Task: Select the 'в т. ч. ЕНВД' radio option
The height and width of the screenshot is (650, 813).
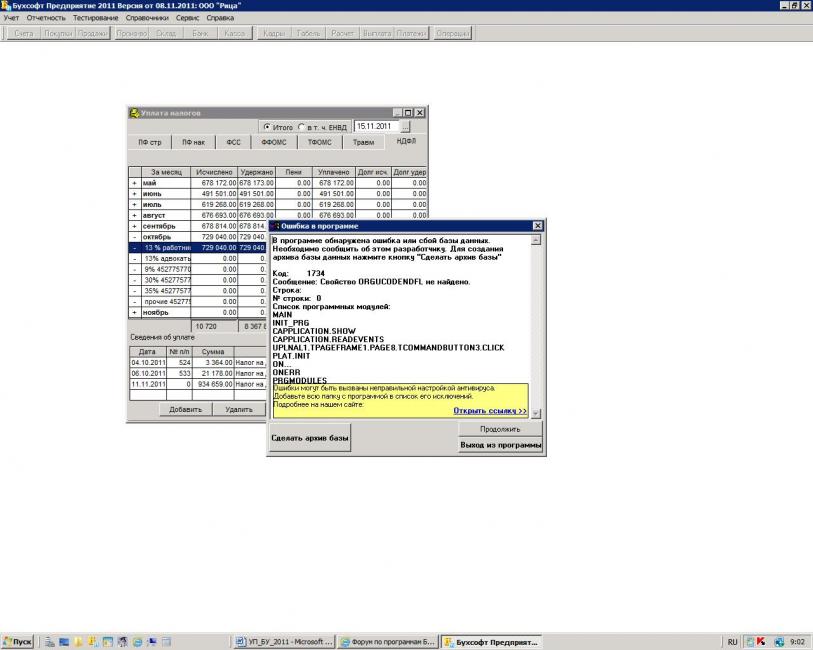Action: 302,127
